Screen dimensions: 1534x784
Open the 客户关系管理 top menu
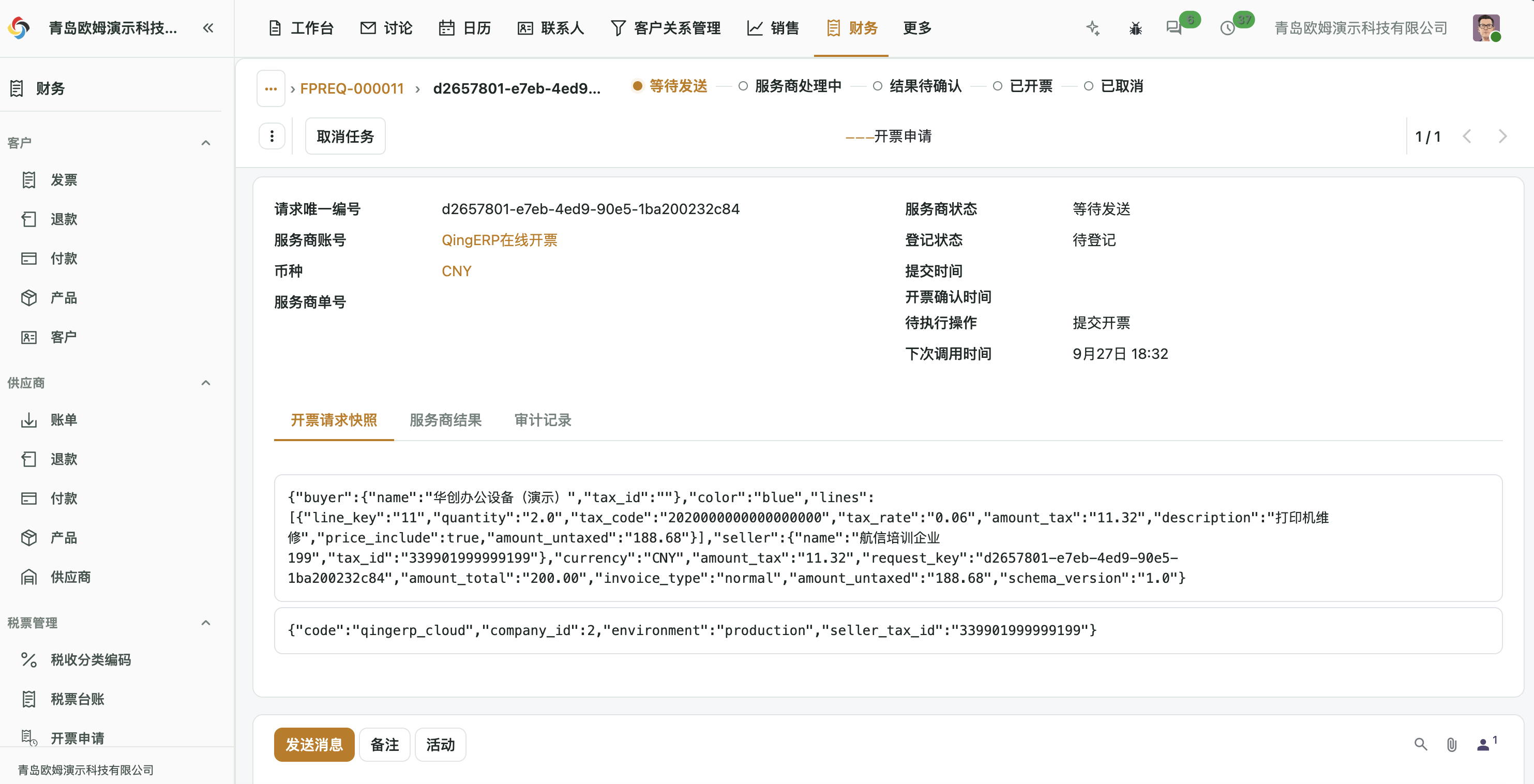pyautogui.click(x=666, y=28)
